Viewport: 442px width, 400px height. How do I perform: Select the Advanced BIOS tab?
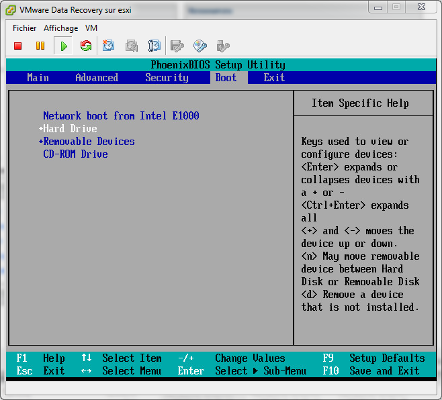pyautogui.click(x=97, y=77)
